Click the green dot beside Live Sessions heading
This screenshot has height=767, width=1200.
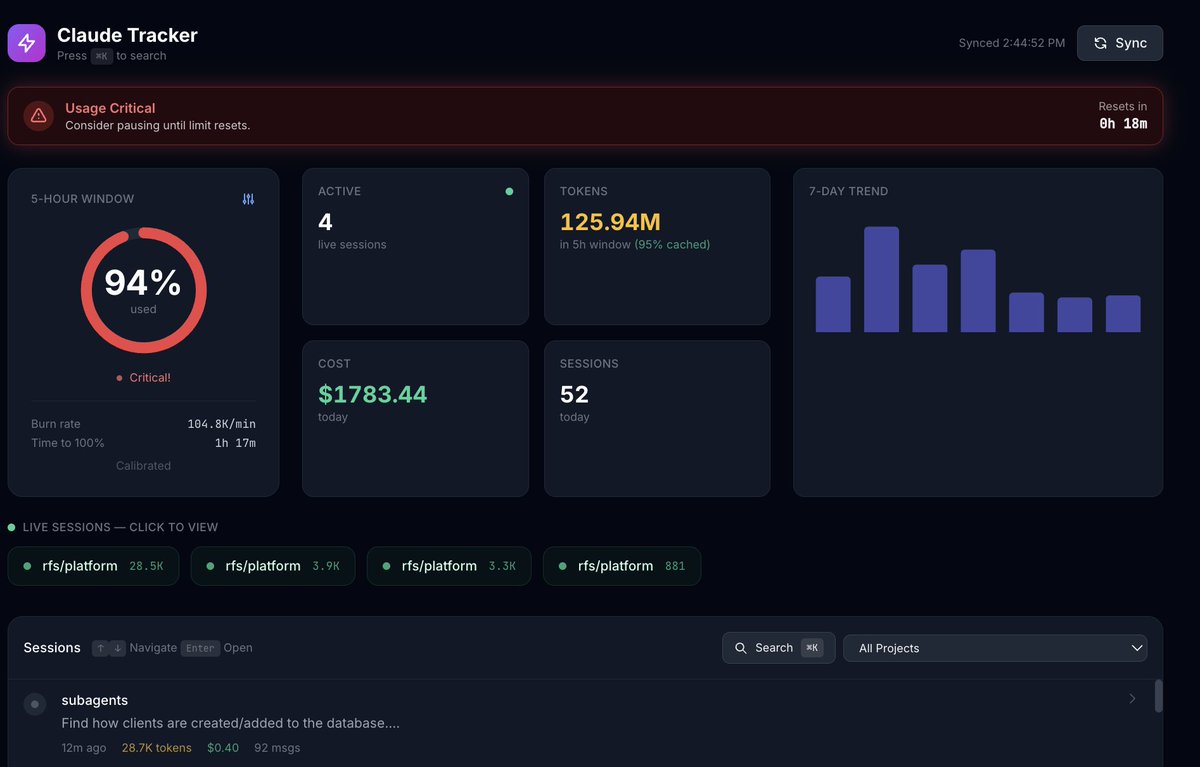point(12,527)
